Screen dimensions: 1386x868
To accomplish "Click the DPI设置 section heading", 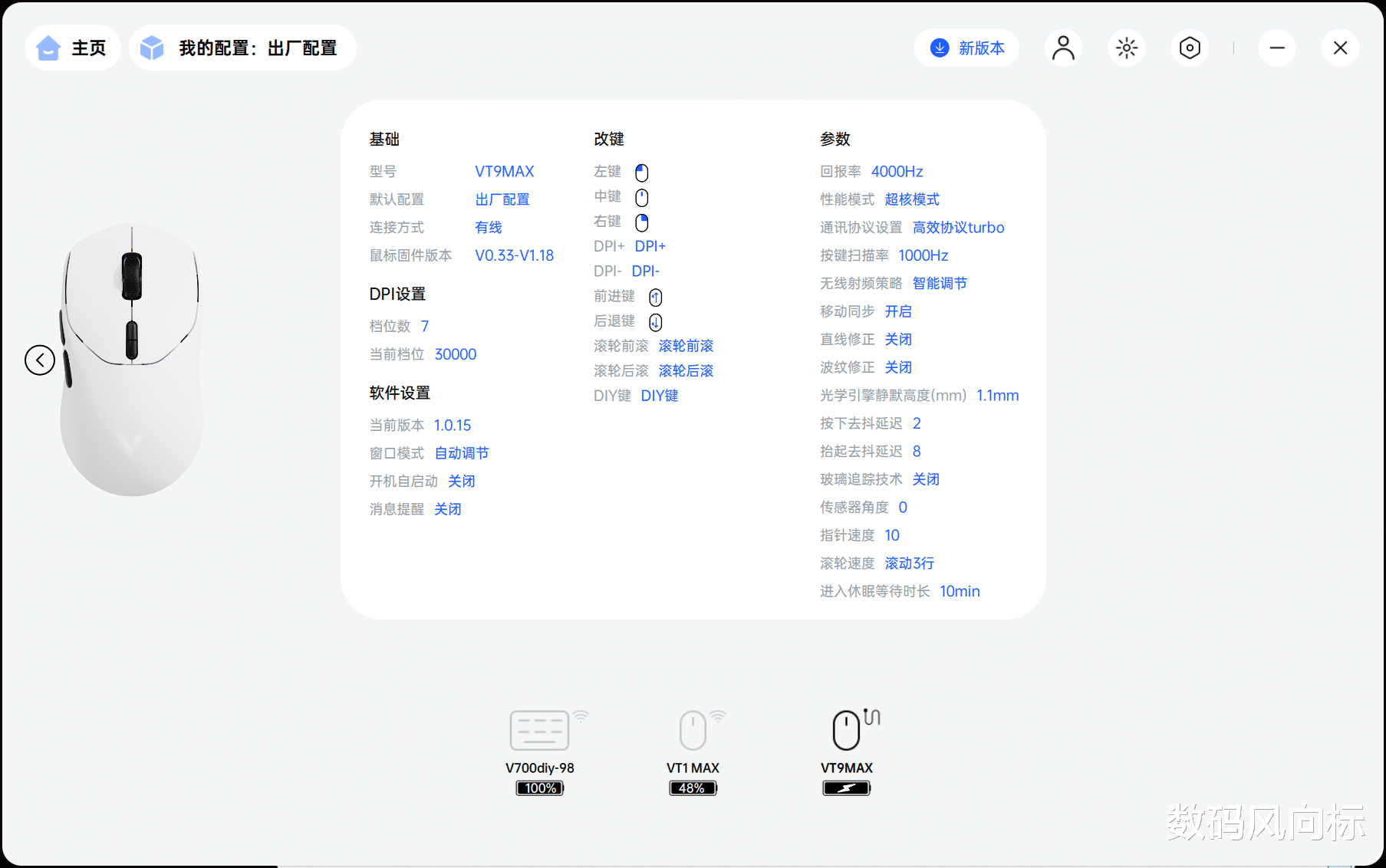I will coord(397,294).
